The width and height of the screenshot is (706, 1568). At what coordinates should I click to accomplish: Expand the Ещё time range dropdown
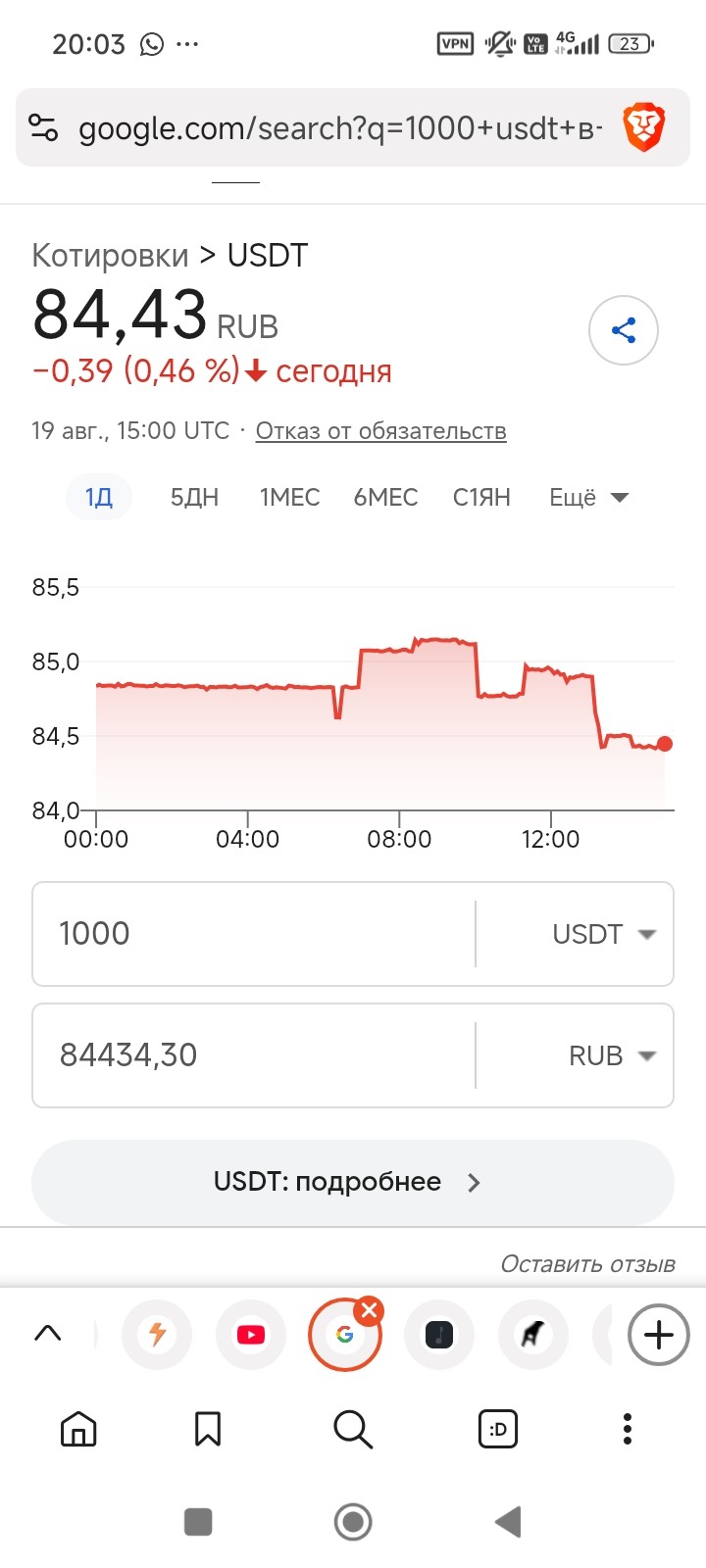tap(588, 498)
